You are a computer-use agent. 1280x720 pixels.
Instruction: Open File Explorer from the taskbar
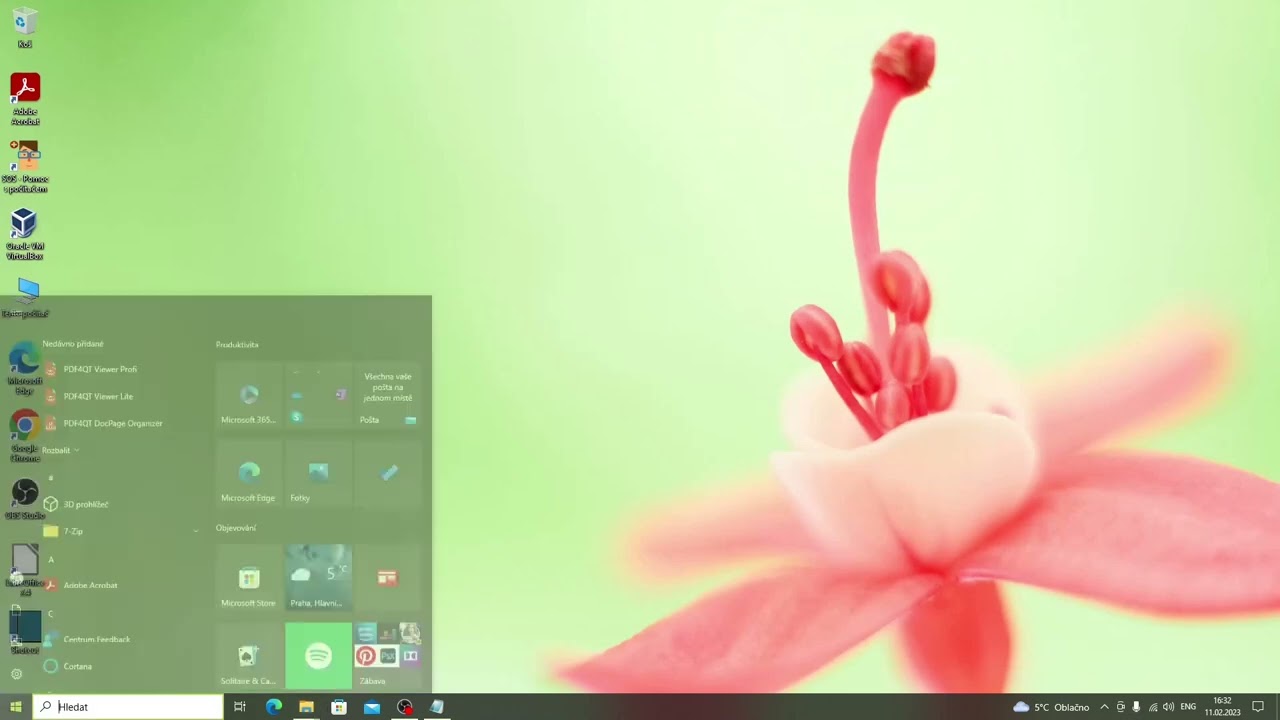point(306,707)
